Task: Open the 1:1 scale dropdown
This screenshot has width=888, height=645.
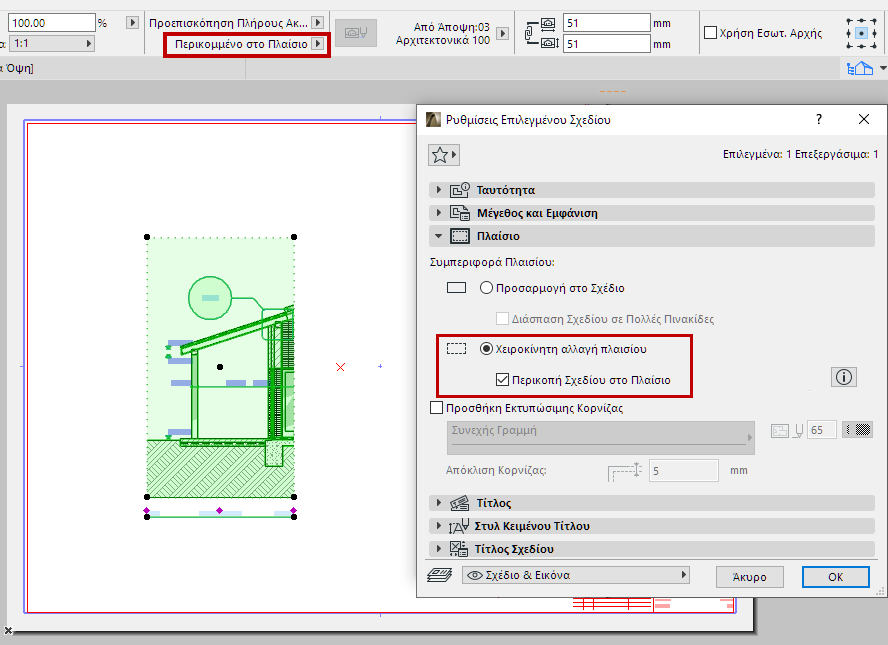Action: 51,44
